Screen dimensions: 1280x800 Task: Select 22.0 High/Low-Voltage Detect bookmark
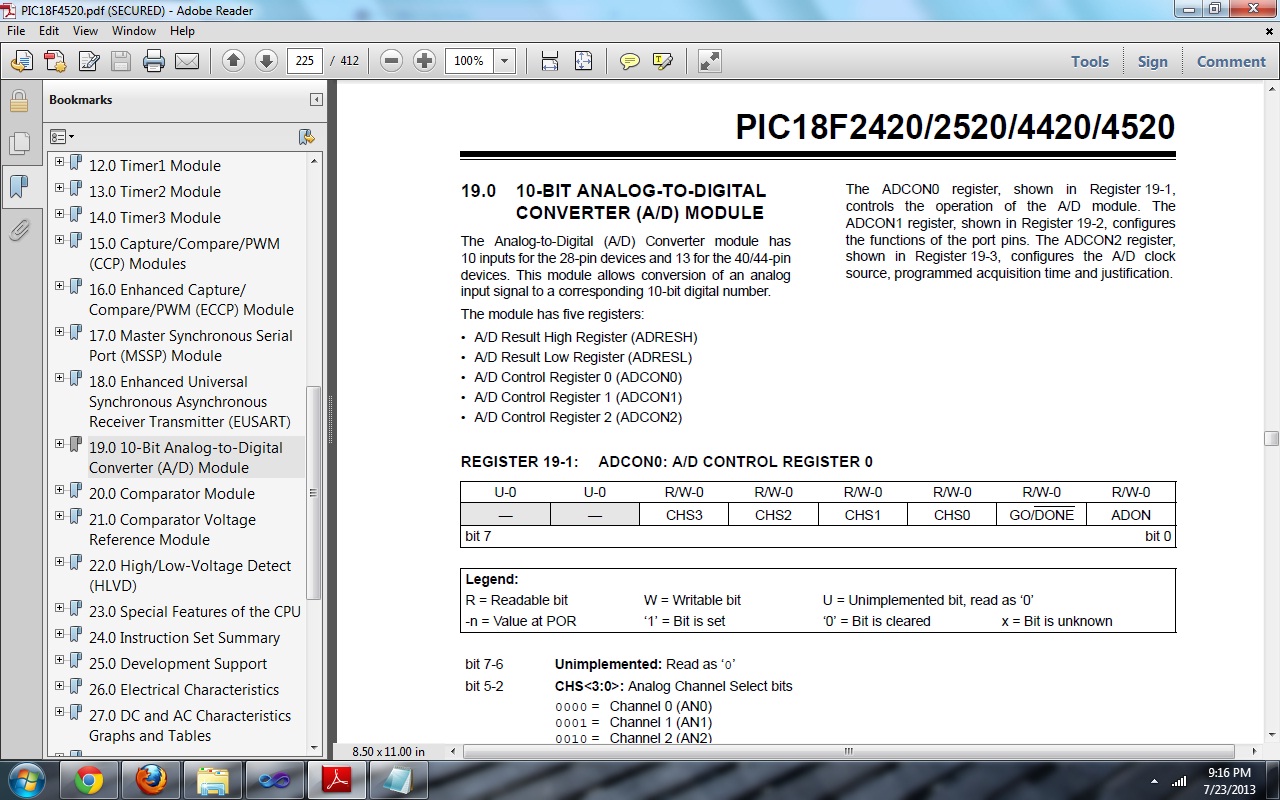(190, 575)
